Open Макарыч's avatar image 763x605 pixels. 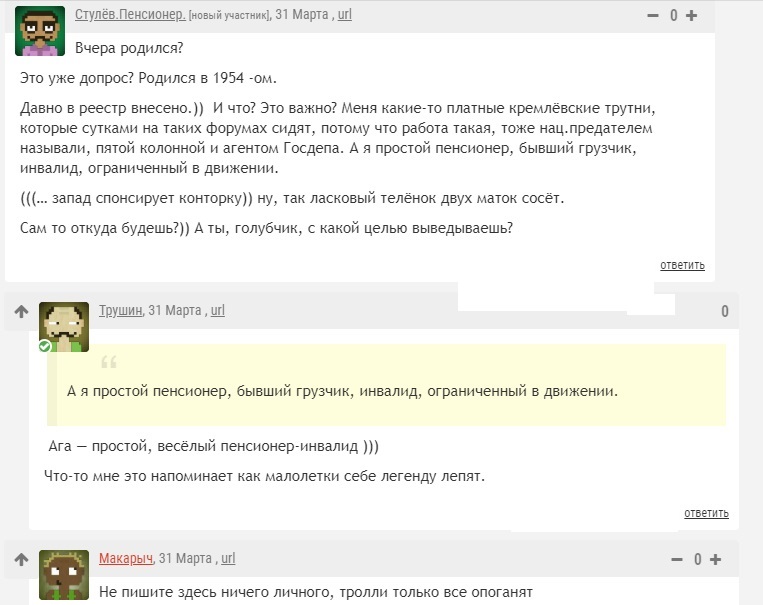[64, 575]
